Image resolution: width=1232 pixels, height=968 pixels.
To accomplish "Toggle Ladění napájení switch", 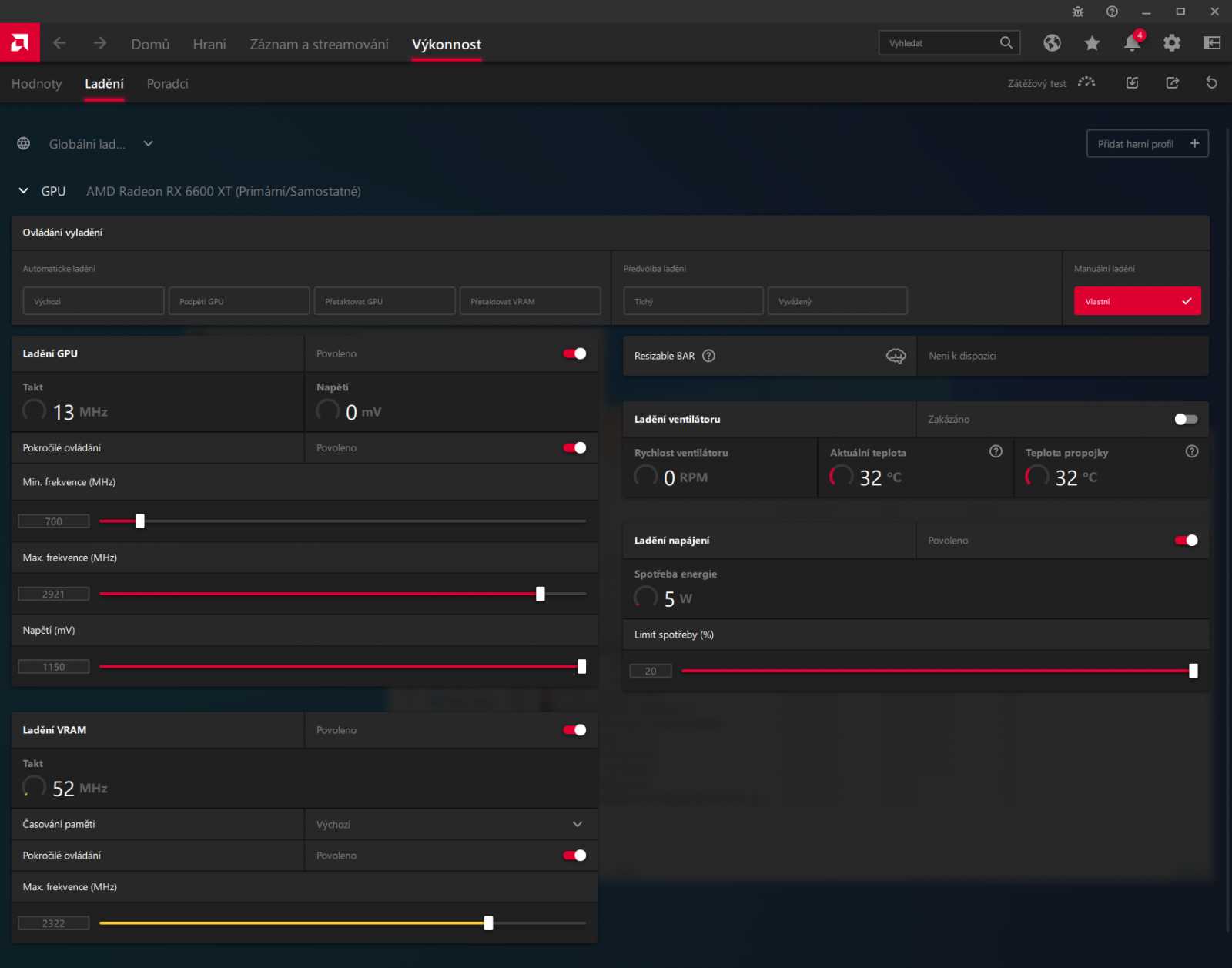I will [x=1186, y=541].
